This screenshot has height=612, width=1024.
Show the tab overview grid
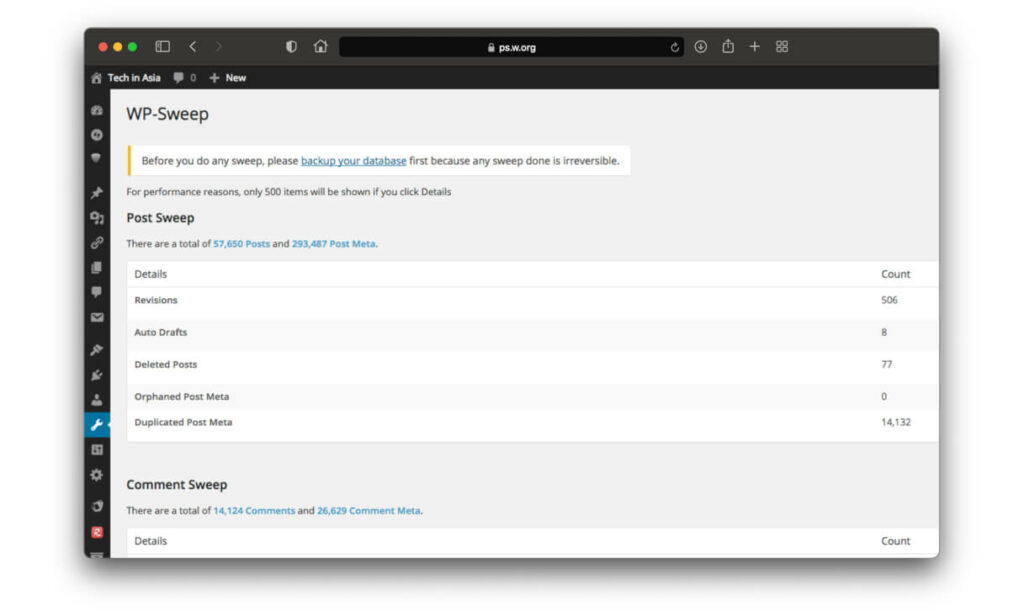tap(782, 46)
